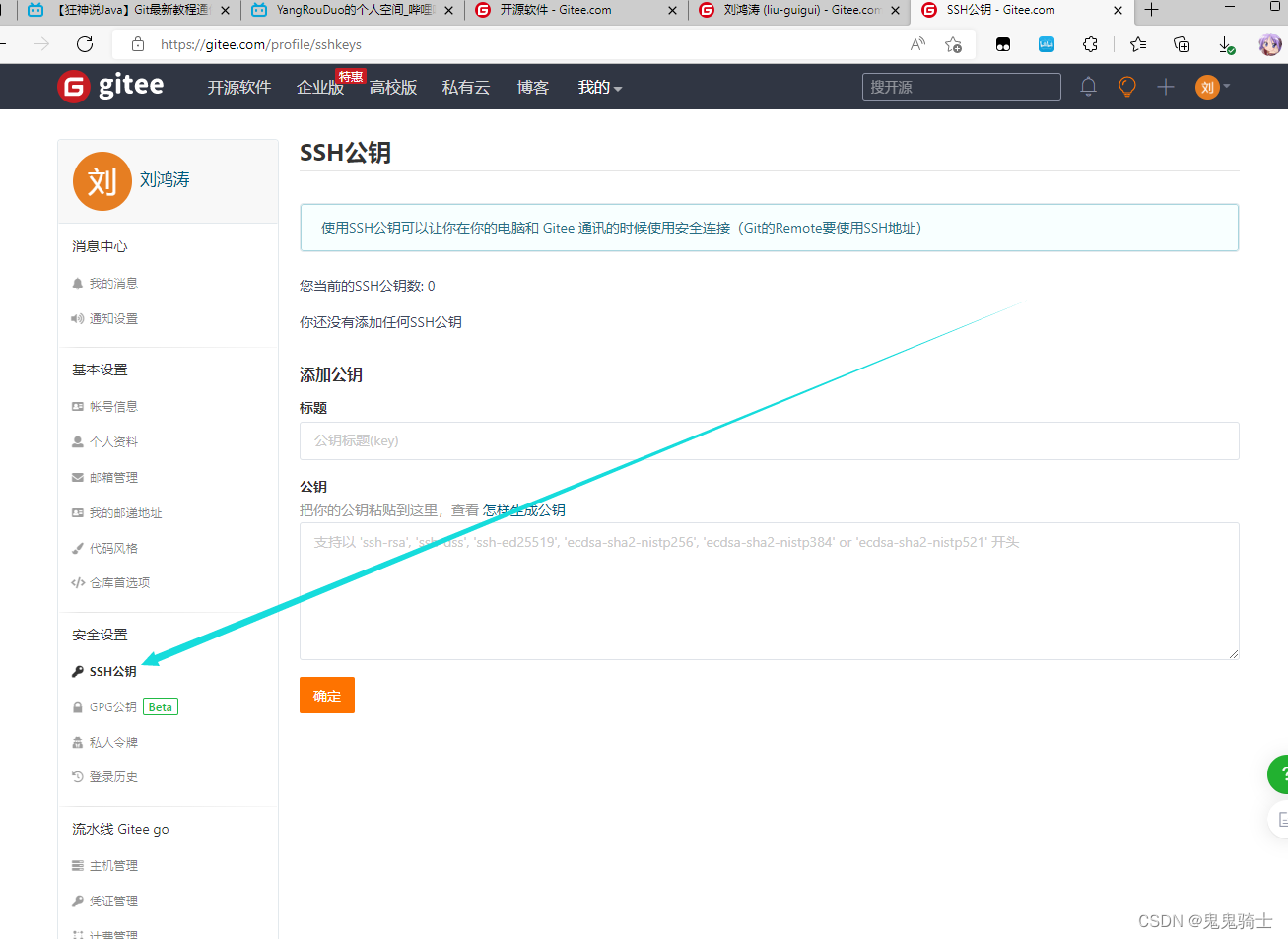Click the white feedback floating button

click(x=1279, y=819)
